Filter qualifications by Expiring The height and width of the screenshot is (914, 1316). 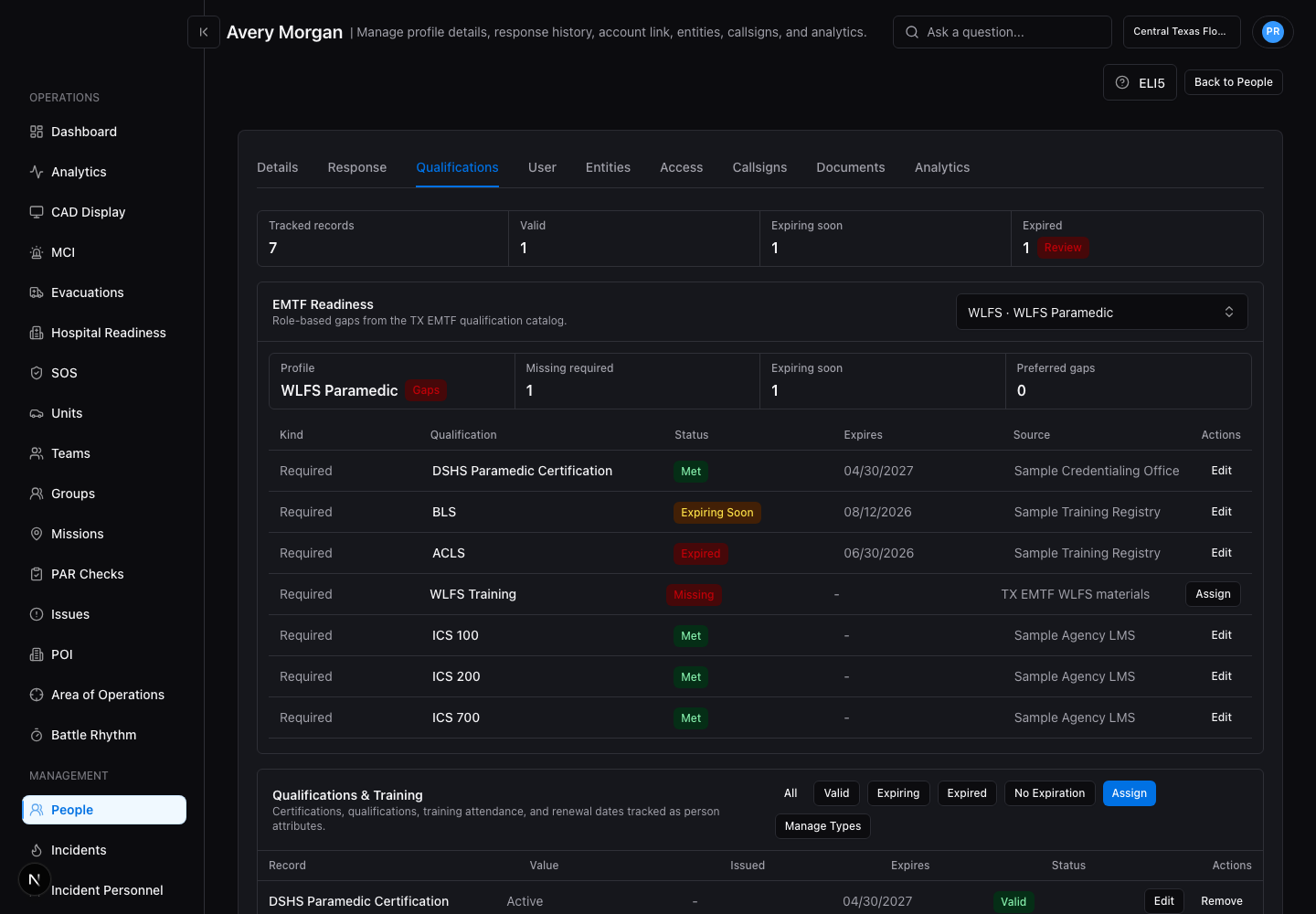point(898,793)
